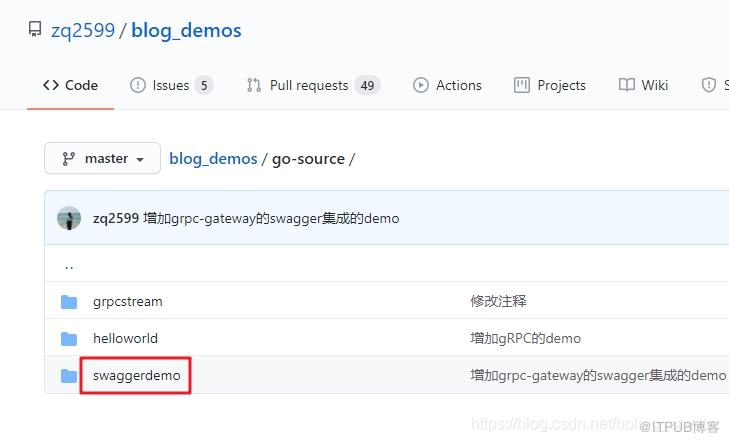Screen dimensions: 729x442
Task: Click the swaggerdemo folder icon
Action: tap(69, 375)
